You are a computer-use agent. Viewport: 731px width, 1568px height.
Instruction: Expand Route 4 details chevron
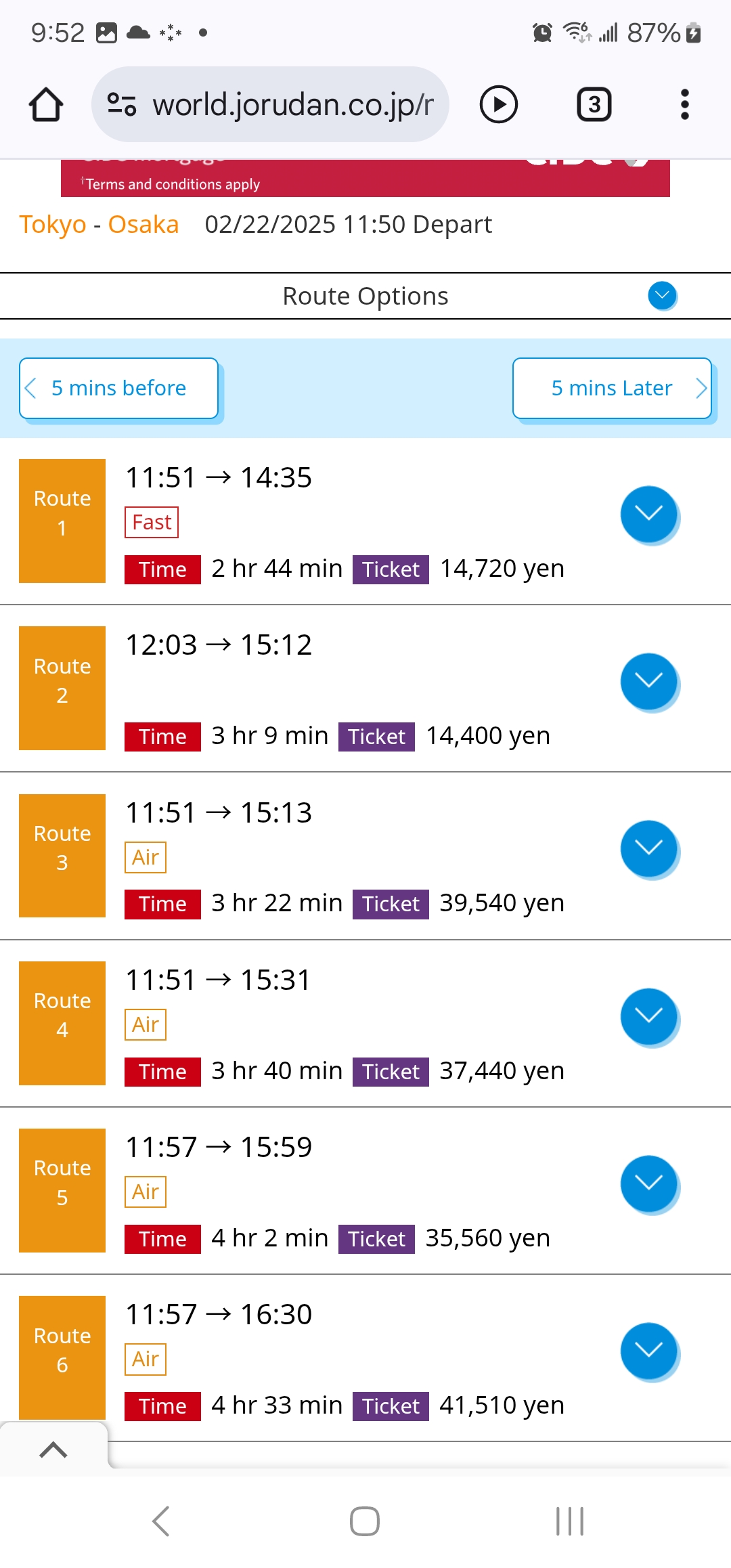[648, 1016]
